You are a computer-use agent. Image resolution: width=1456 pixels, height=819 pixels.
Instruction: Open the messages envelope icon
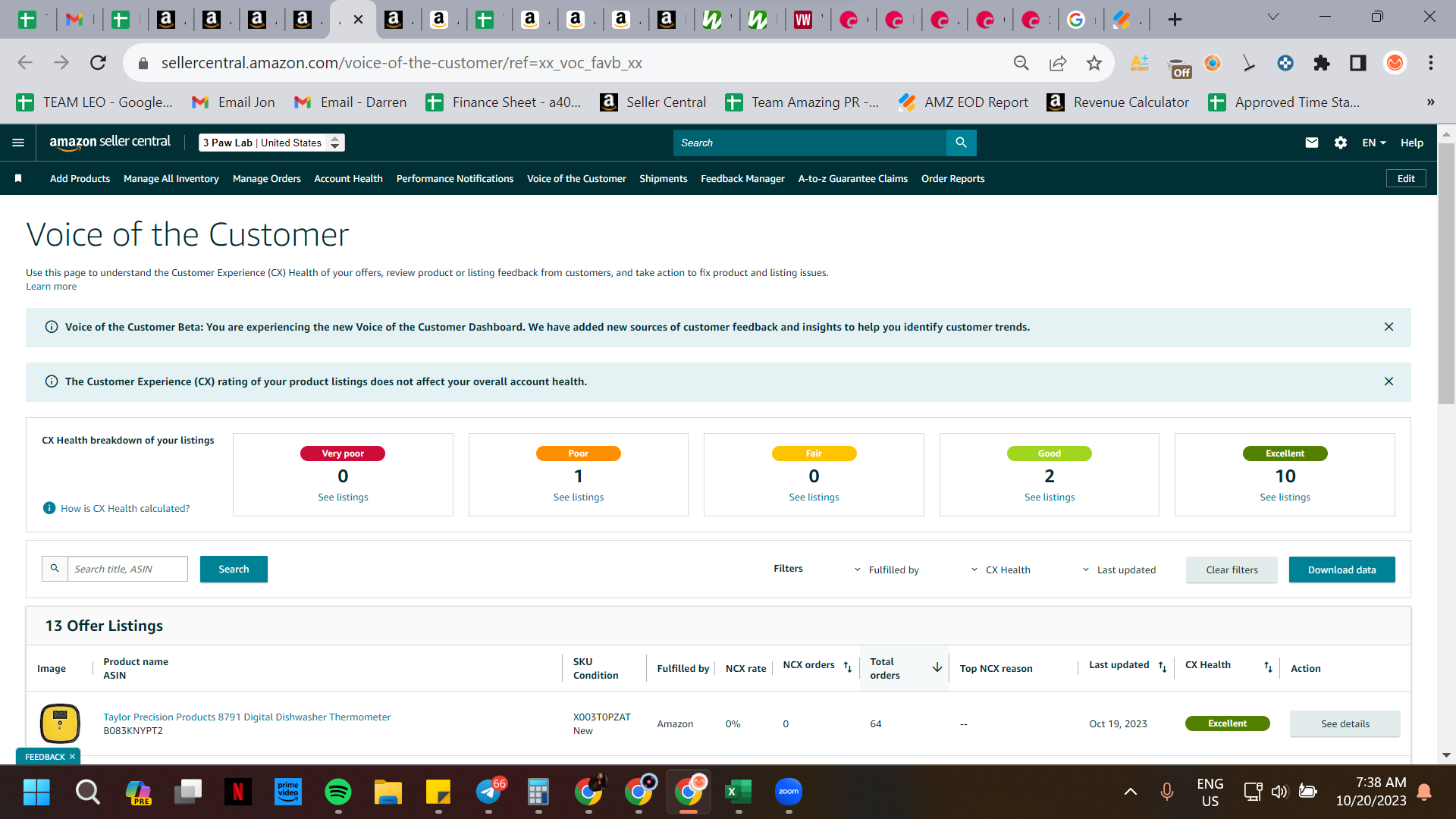1312,143
